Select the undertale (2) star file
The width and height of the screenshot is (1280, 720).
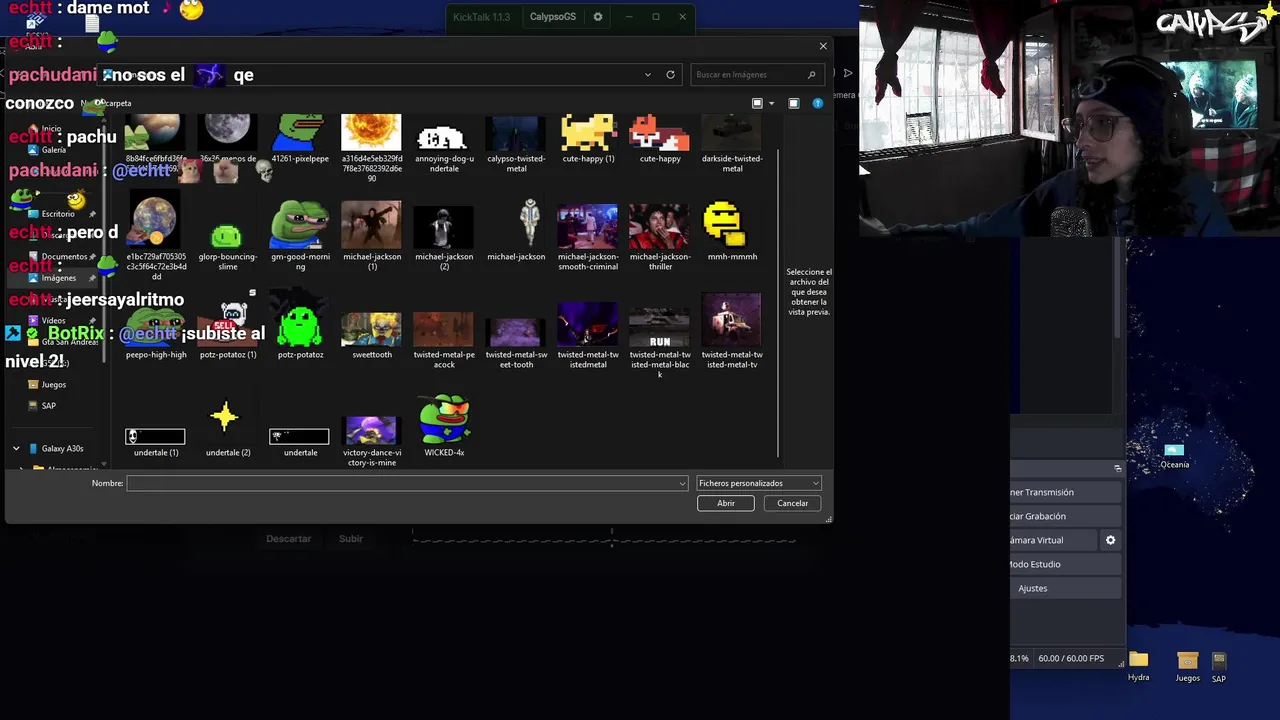(x=228, y=429)
